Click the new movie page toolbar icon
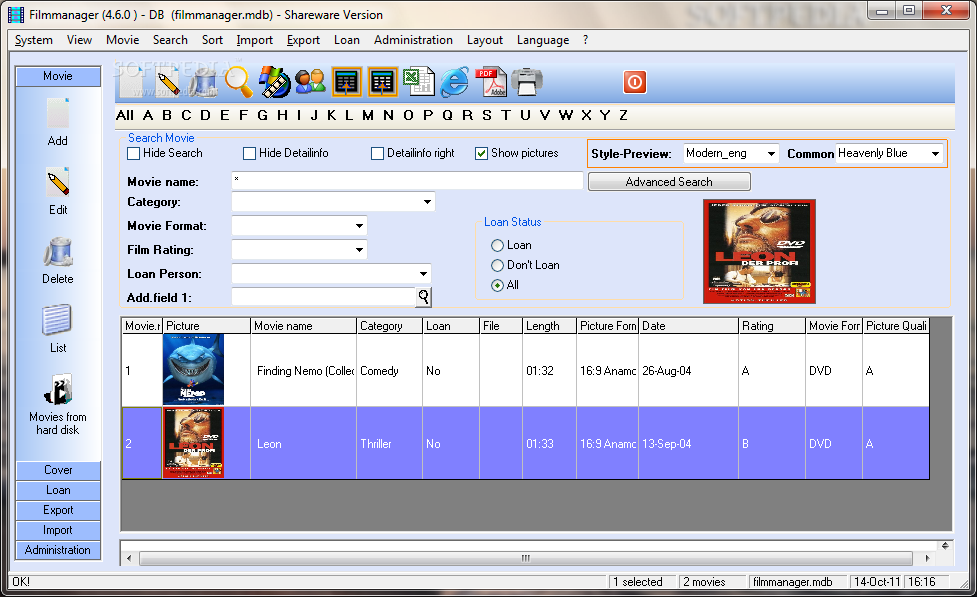This screenshot has height=597, width=977. pyautogui.click(x=131, y=82)
